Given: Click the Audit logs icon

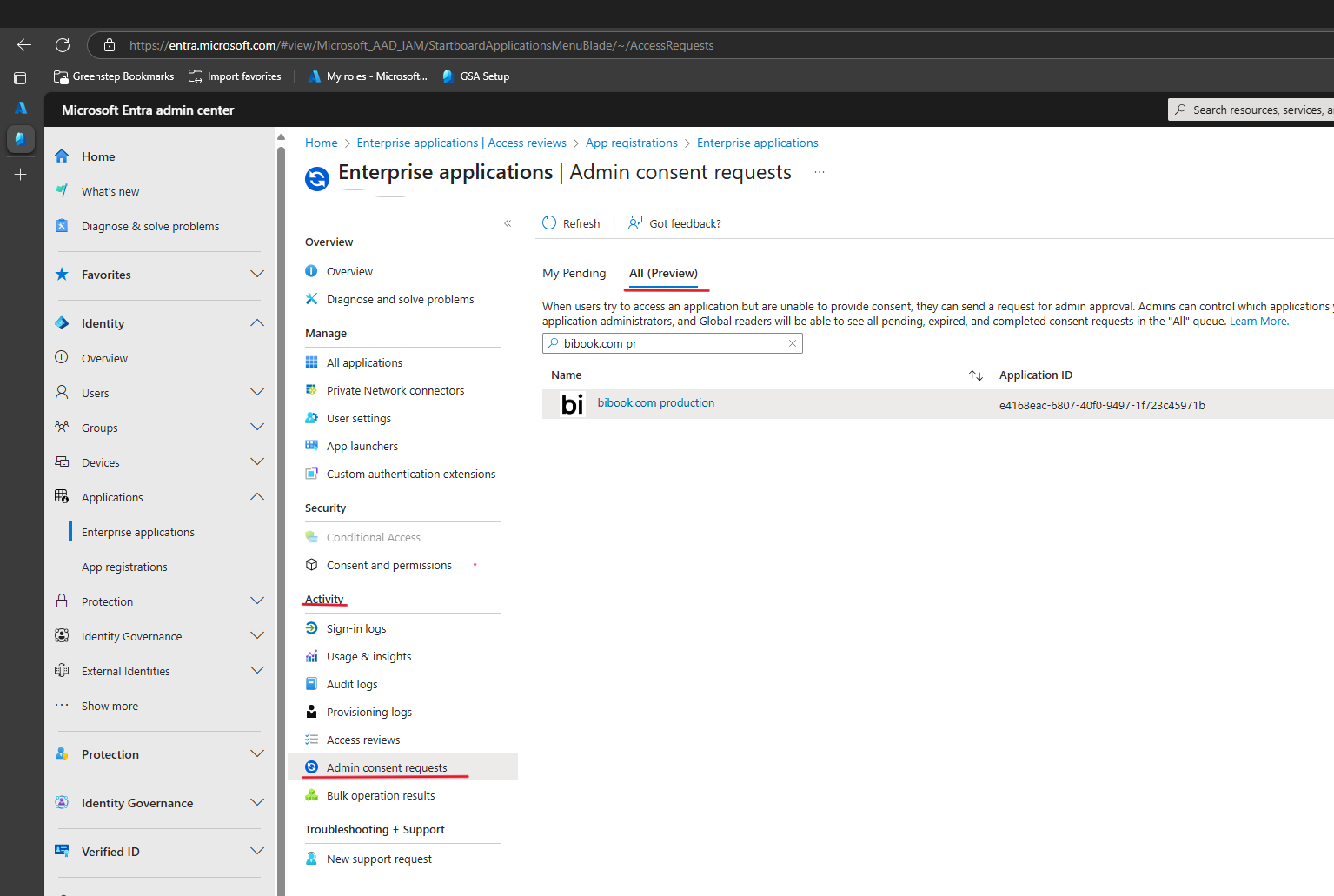Looking at the screenshot, I should pyautogui.click(x=311, y=684).
